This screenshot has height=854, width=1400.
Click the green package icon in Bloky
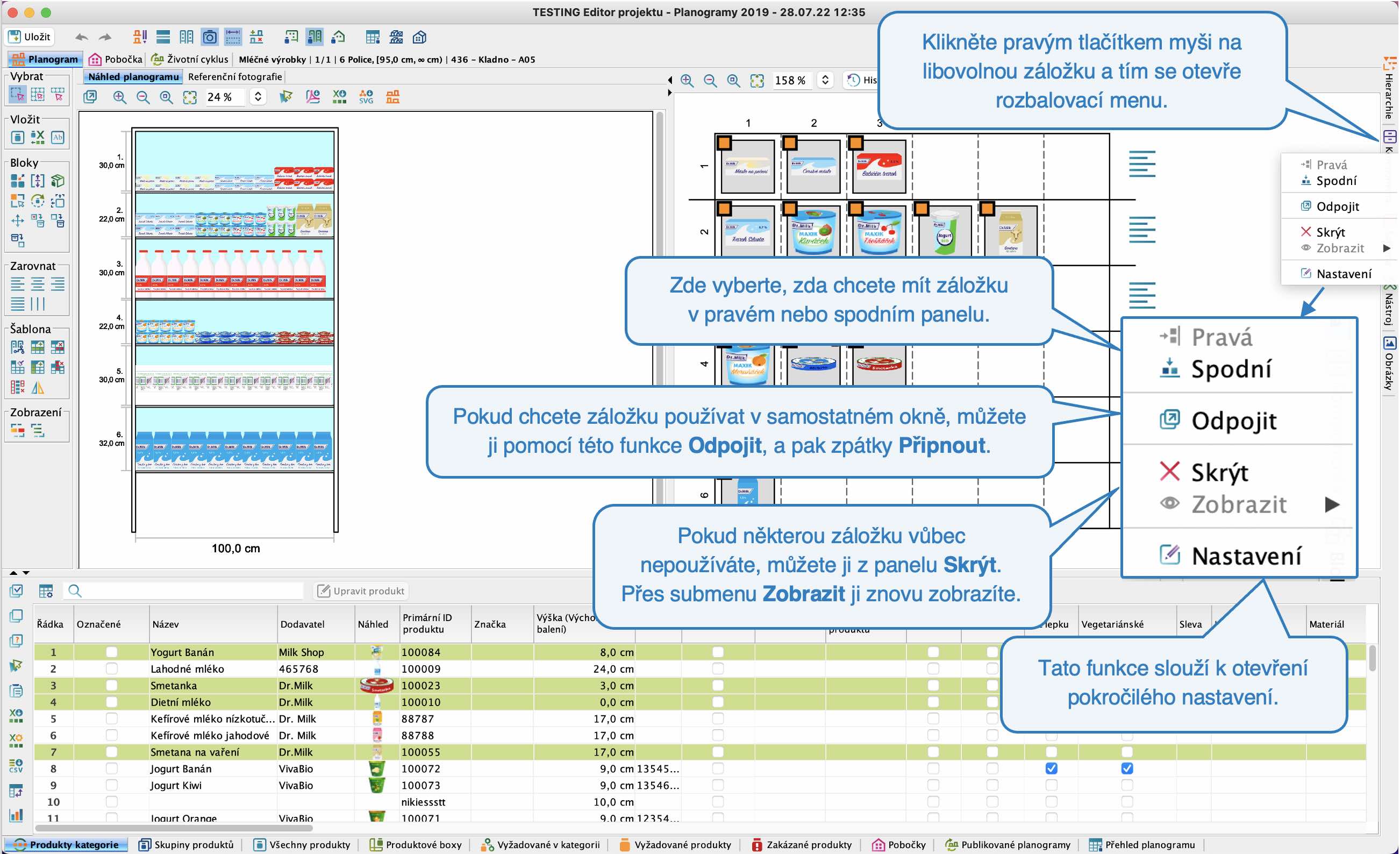(58, 181)
